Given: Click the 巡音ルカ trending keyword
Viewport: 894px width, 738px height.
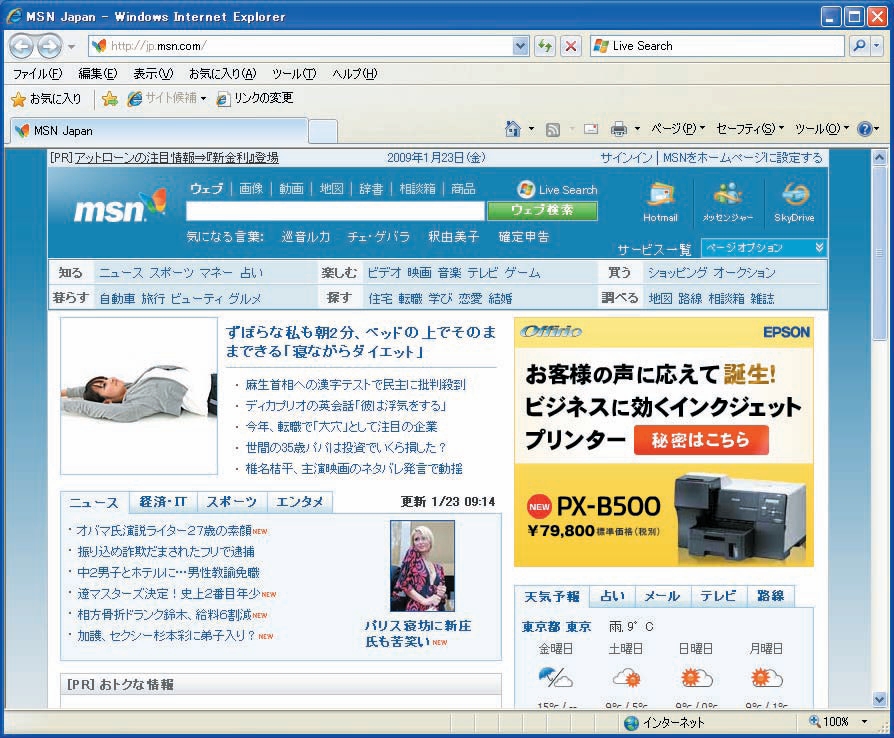Looking at the screenshot, I should (306, 237).
